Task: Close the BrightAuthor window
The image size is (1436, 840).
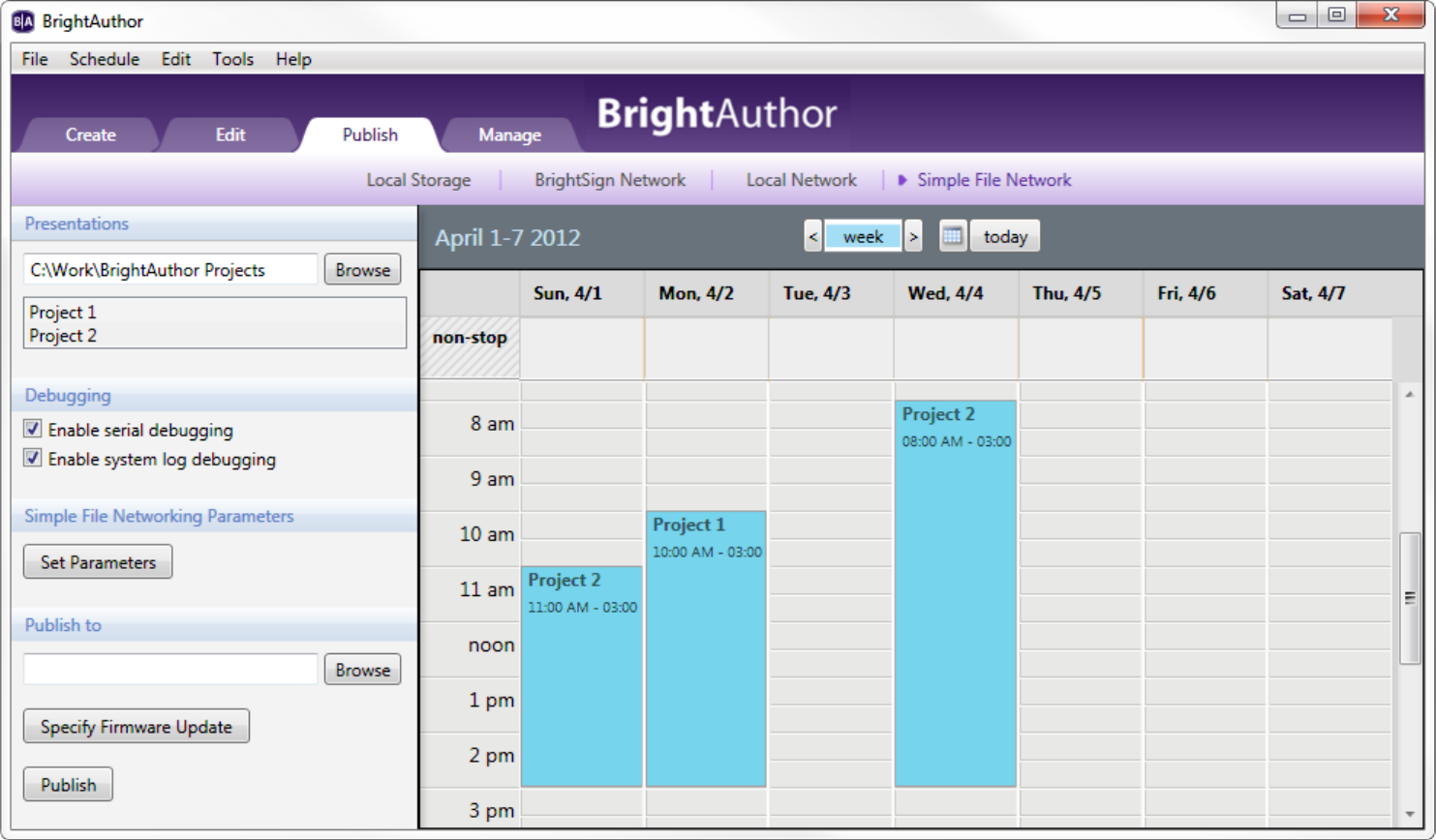Action: [x=1390, y=16]
